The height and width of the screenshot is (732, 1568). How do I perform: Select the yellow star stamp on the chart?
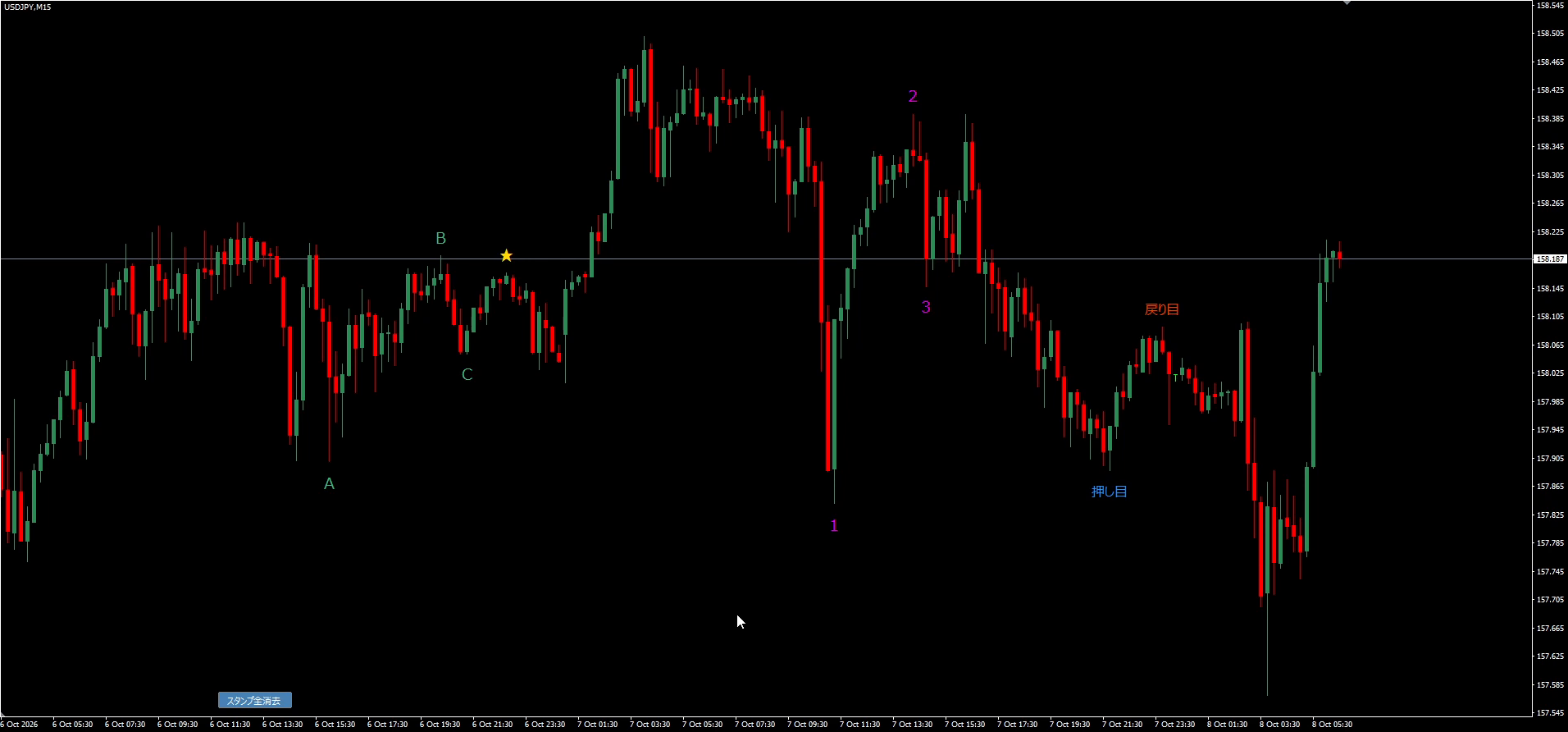[507, 256]
